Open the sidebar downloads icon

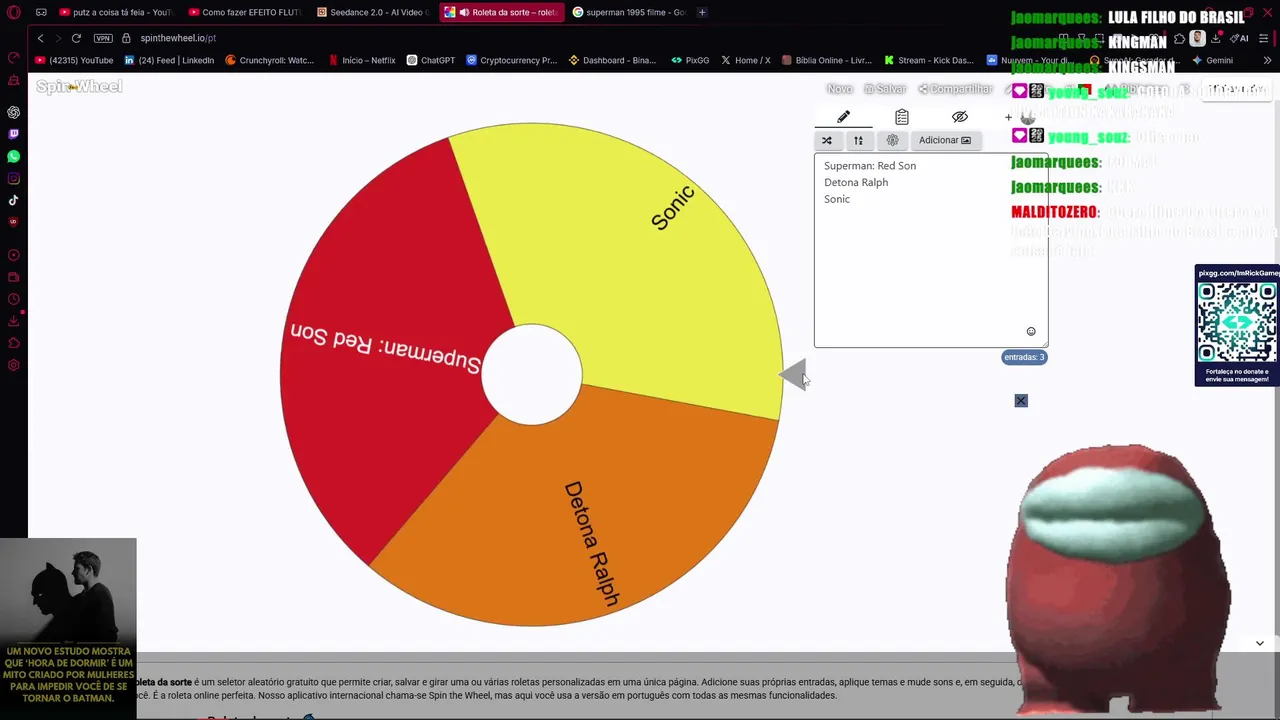(13, 321)
